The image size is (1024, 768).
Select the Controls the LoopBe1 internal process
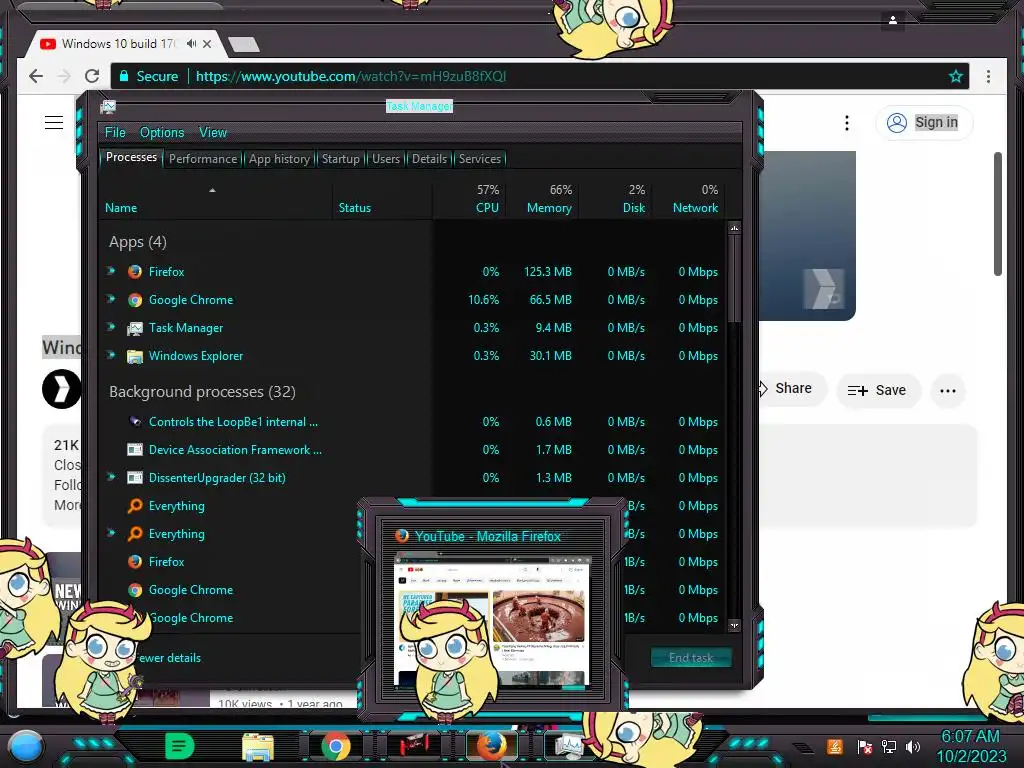(x=411, y=422)
